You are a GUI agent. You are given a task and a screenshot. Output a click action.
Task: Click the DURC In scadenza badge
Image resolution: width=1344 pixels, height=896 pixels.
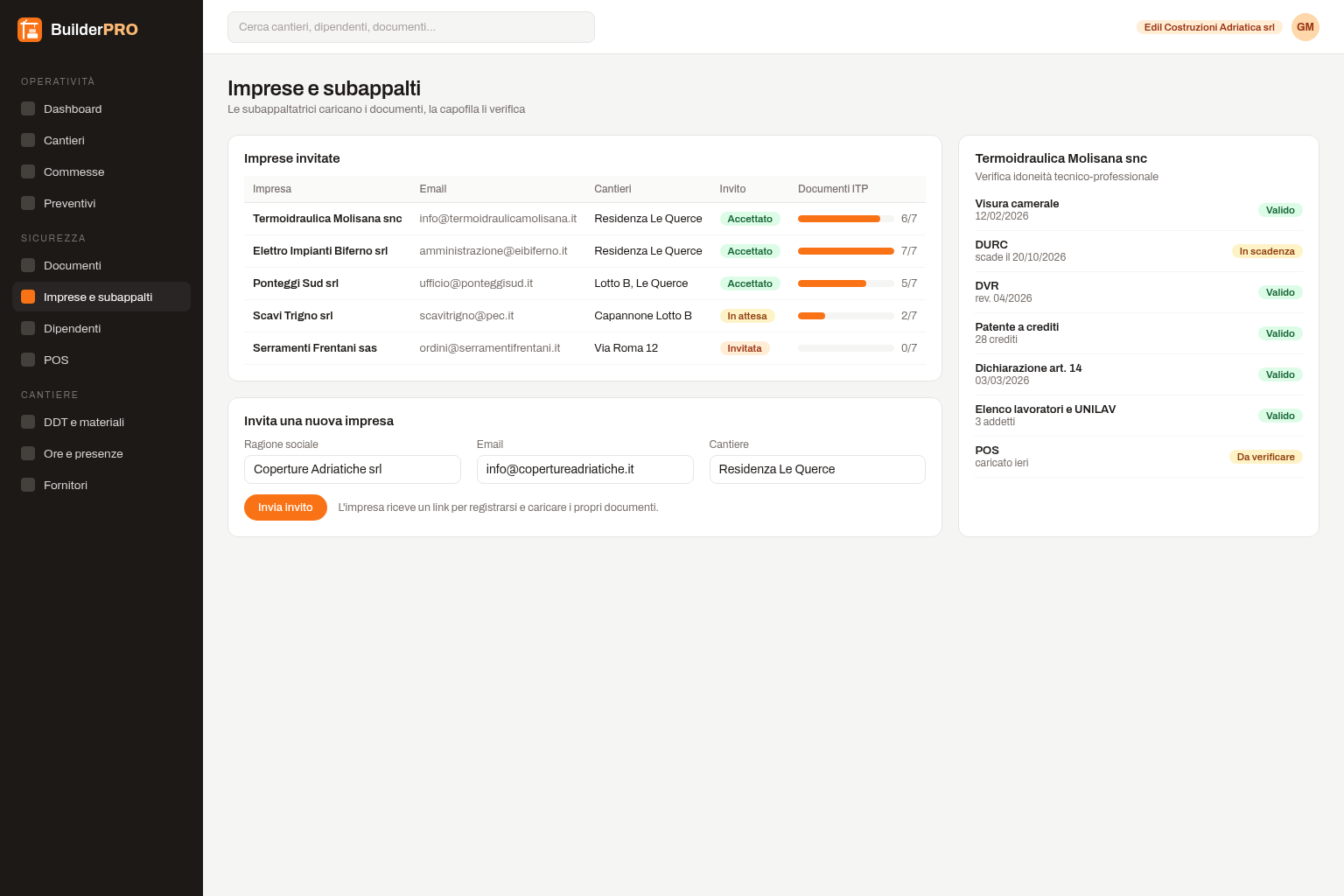click(1267, 251)
